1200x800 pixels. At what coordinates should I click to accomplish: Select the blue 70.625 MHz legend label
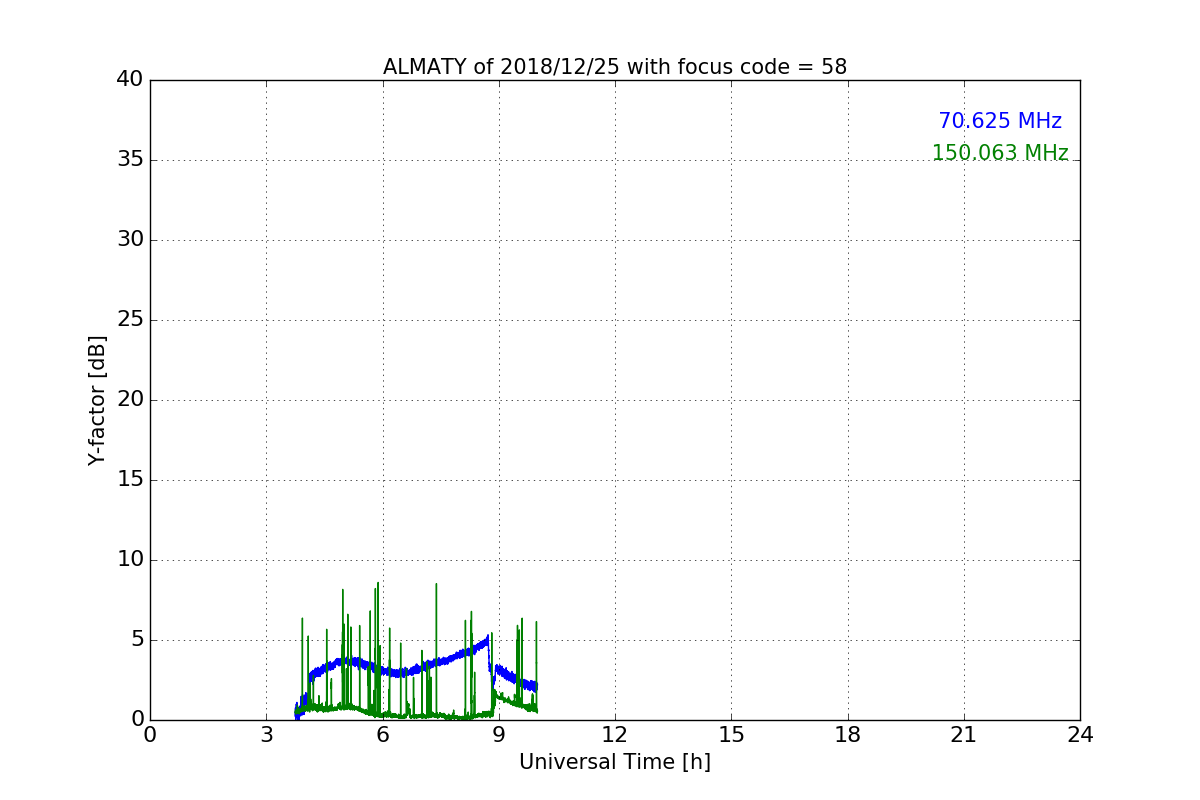[x=1000, y=121]
